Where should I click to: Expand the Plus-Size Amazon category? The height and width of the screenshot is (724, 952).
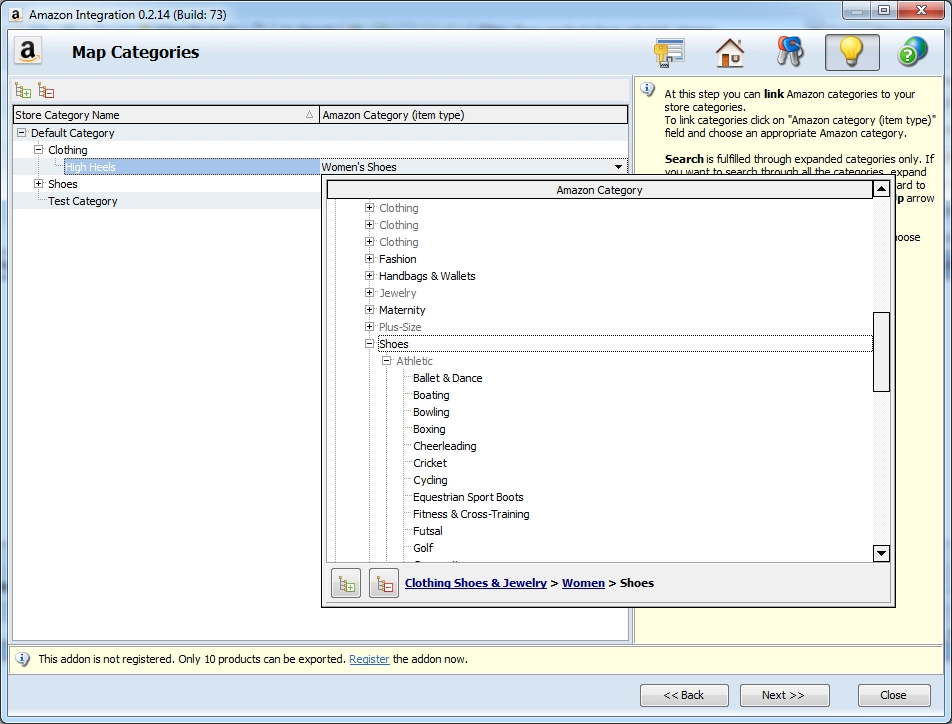coord(369,327)
